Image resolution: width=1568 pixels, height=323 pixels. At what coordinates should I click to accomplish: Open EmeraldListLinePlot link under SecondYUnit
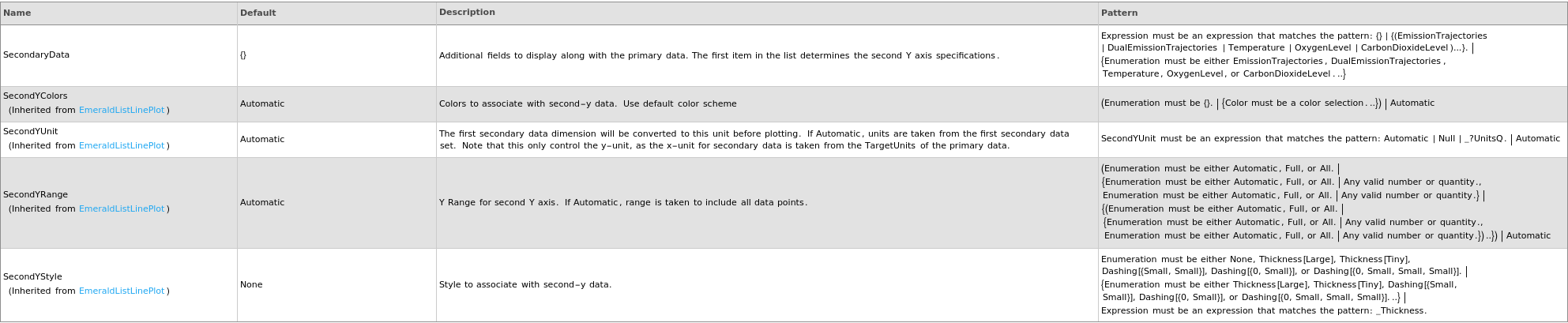[x=122, y=146]
